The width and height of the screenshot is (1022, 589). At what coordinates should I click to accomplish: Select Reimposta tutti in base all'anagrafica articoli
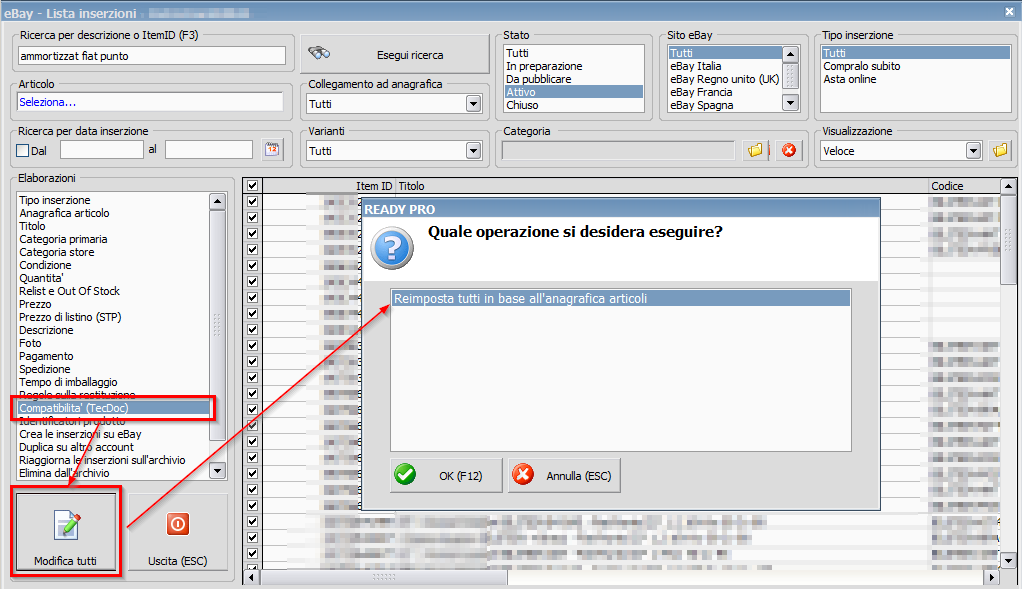[x=620, y=298]
